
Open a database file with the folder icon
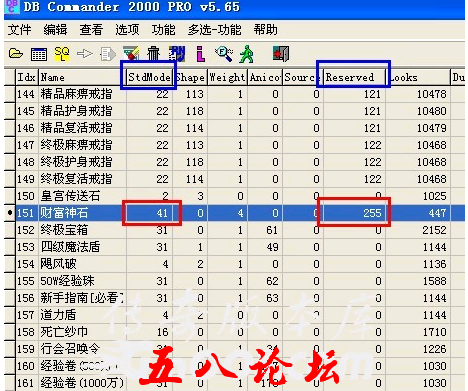pos(16,54)
